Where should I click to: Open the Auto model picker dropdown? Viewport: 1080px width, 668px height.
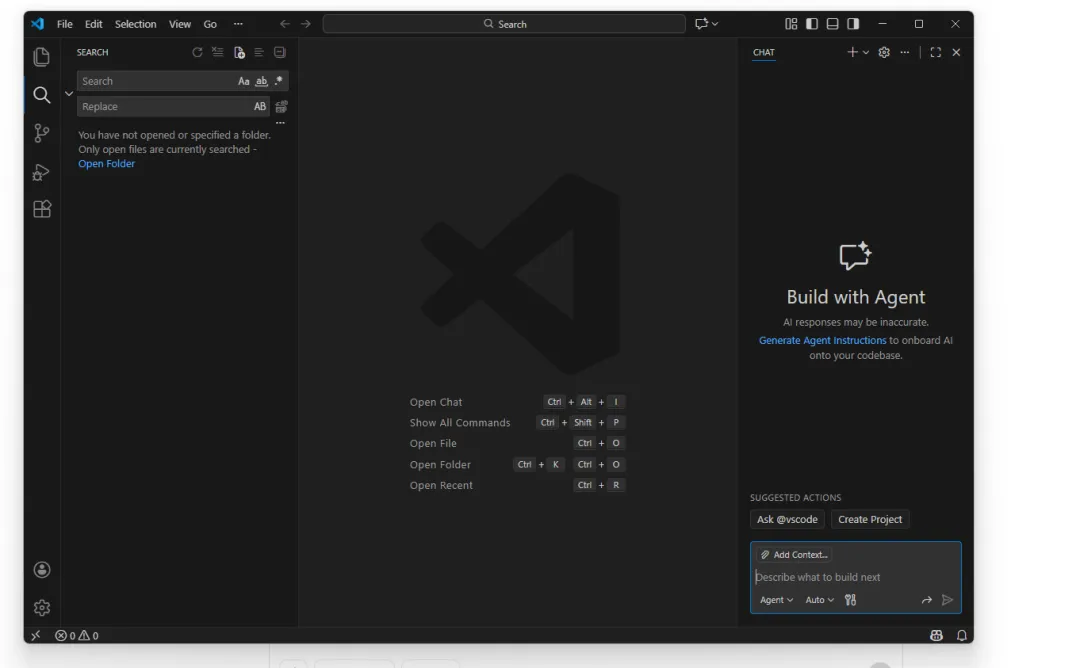(x=820, y=600)
